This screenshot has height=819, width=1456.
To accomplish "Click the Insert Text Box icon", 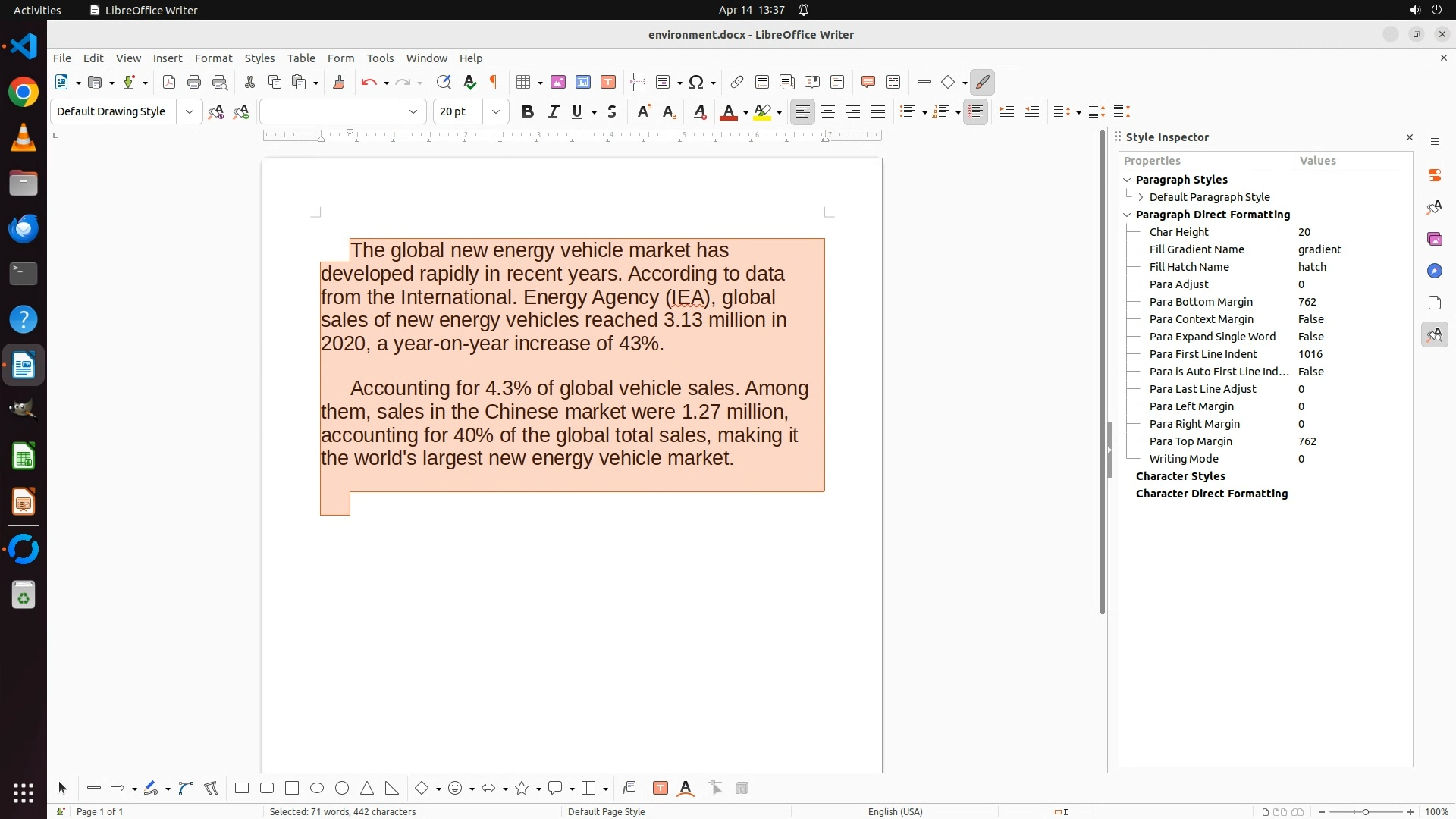I will pos(607,83).
